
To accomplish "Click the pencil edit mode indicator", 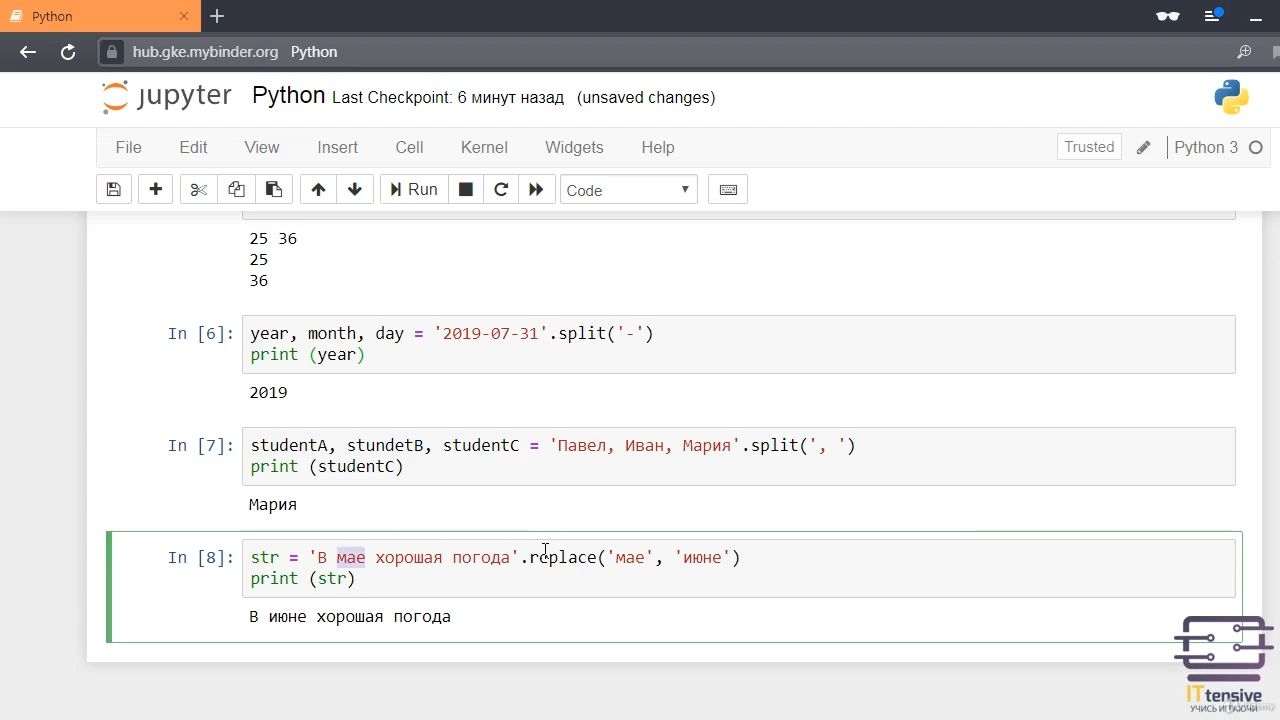I will click(x=1144, y=147).
